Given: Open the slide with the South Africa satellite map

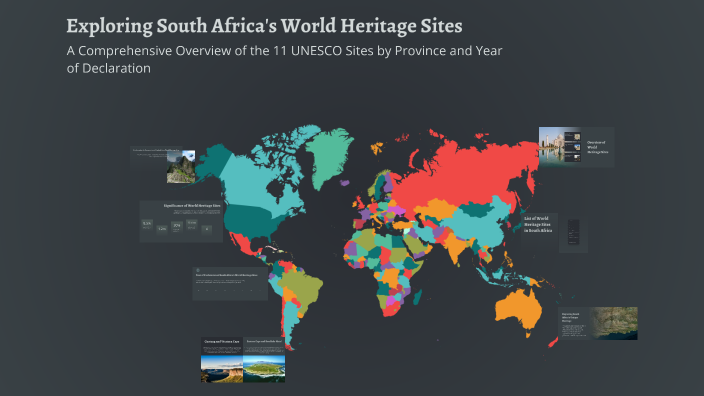Looking at the screenshot, I should click(598, 323).
